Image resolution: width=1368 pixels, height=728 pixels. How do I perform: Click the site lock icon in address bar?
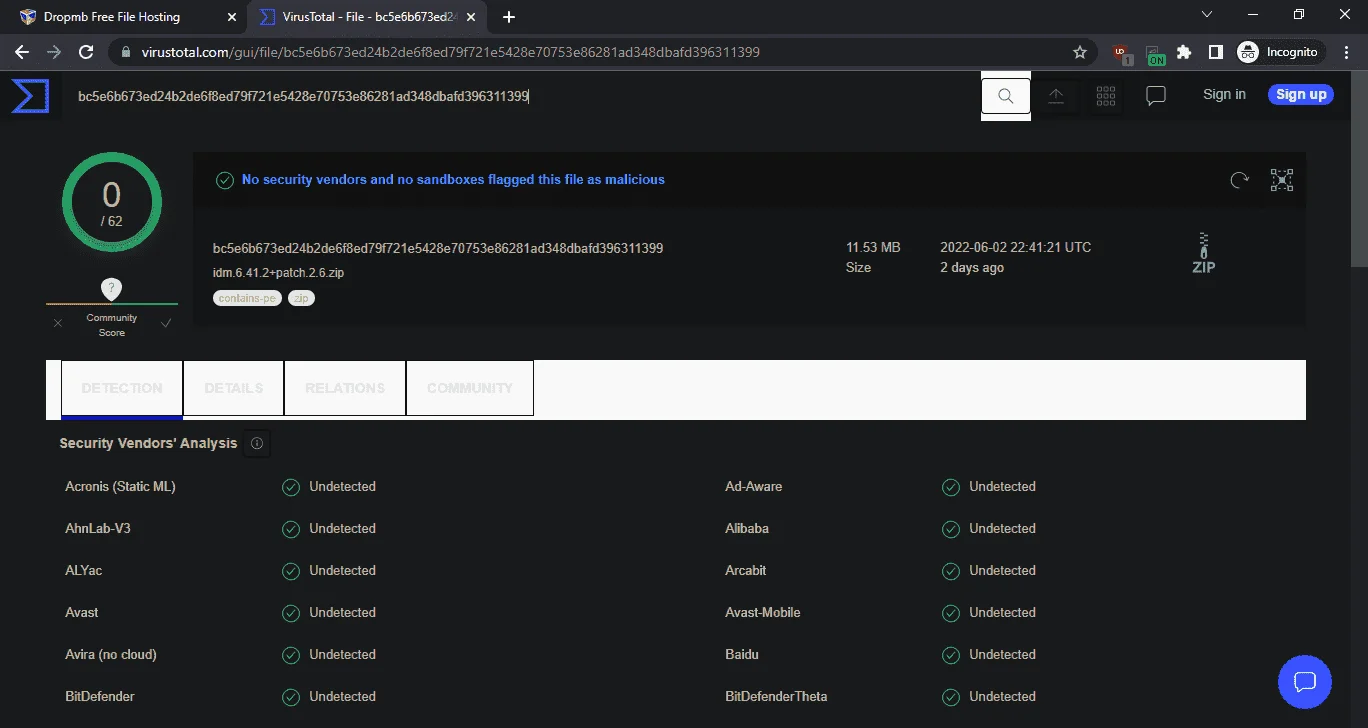point(125,52)
